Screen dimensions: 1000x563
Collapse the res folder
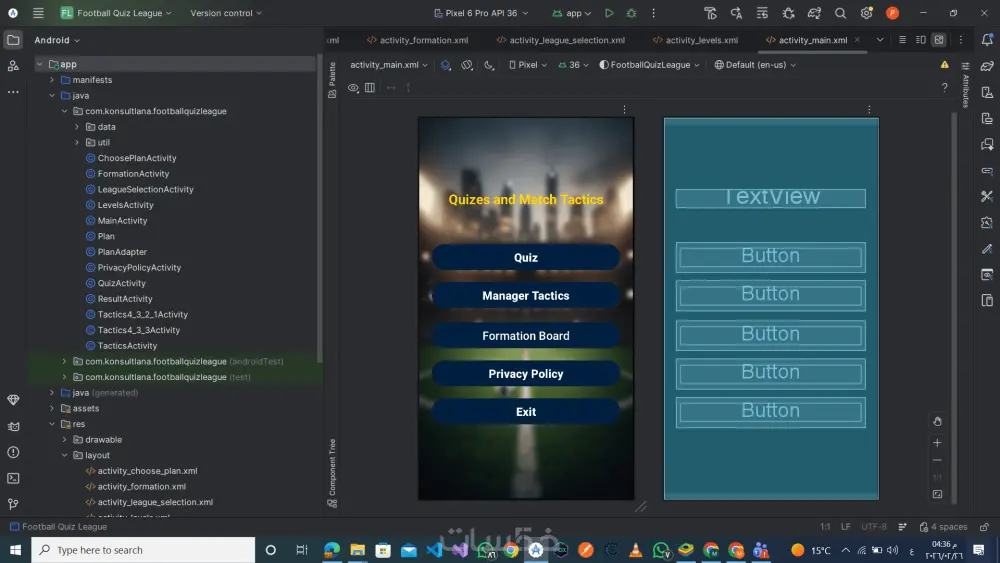pos(52,424)
